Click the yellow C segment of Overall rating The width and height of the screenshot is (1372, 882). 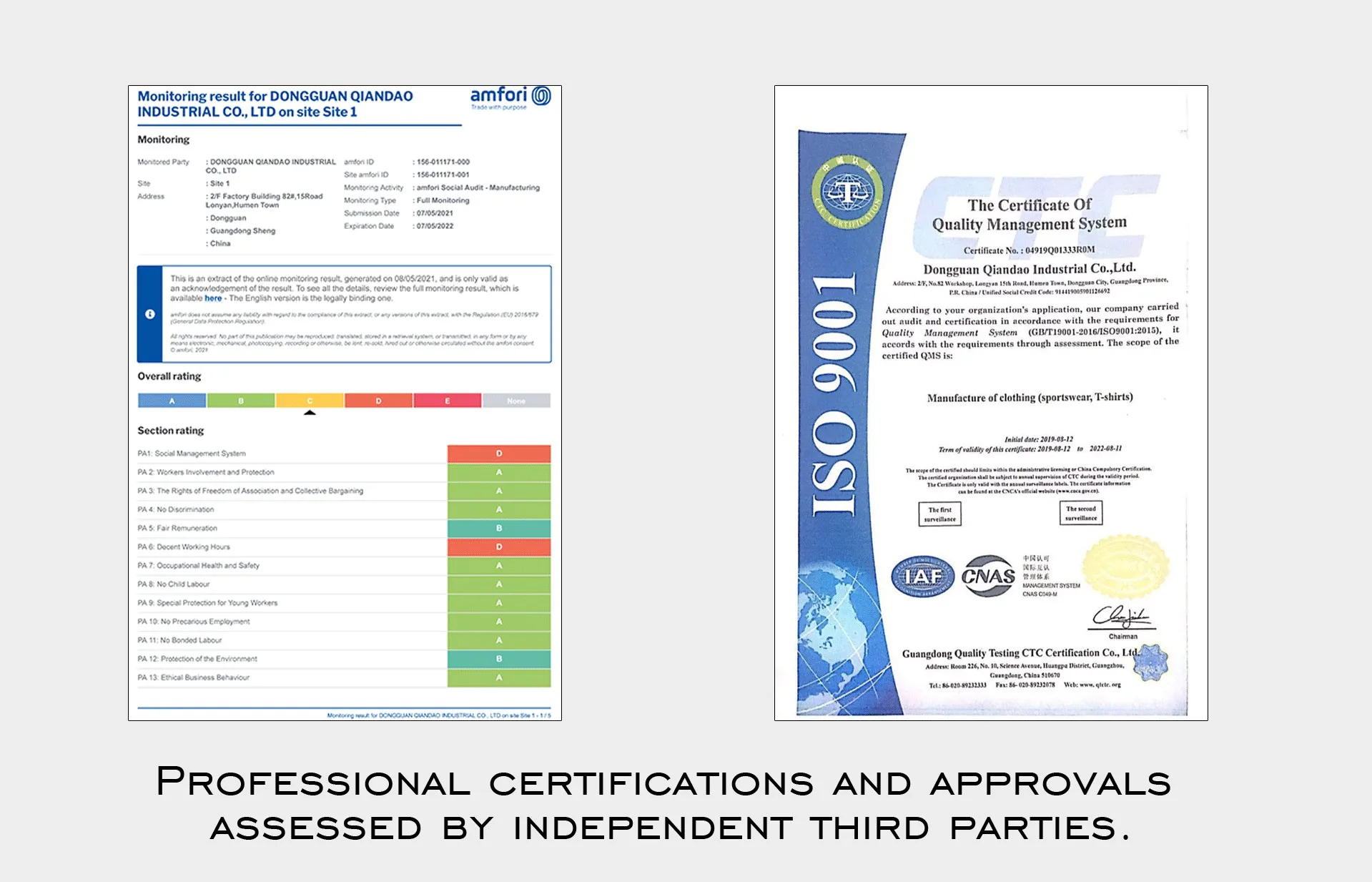pos(310,401)
